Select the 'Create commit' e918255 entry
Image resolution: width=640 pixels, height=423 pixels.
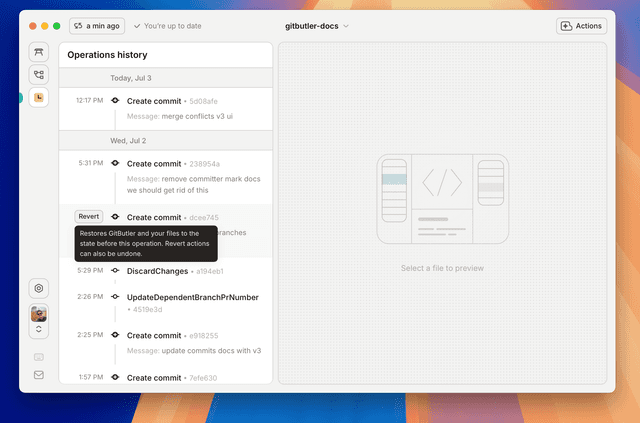[153, 336]
